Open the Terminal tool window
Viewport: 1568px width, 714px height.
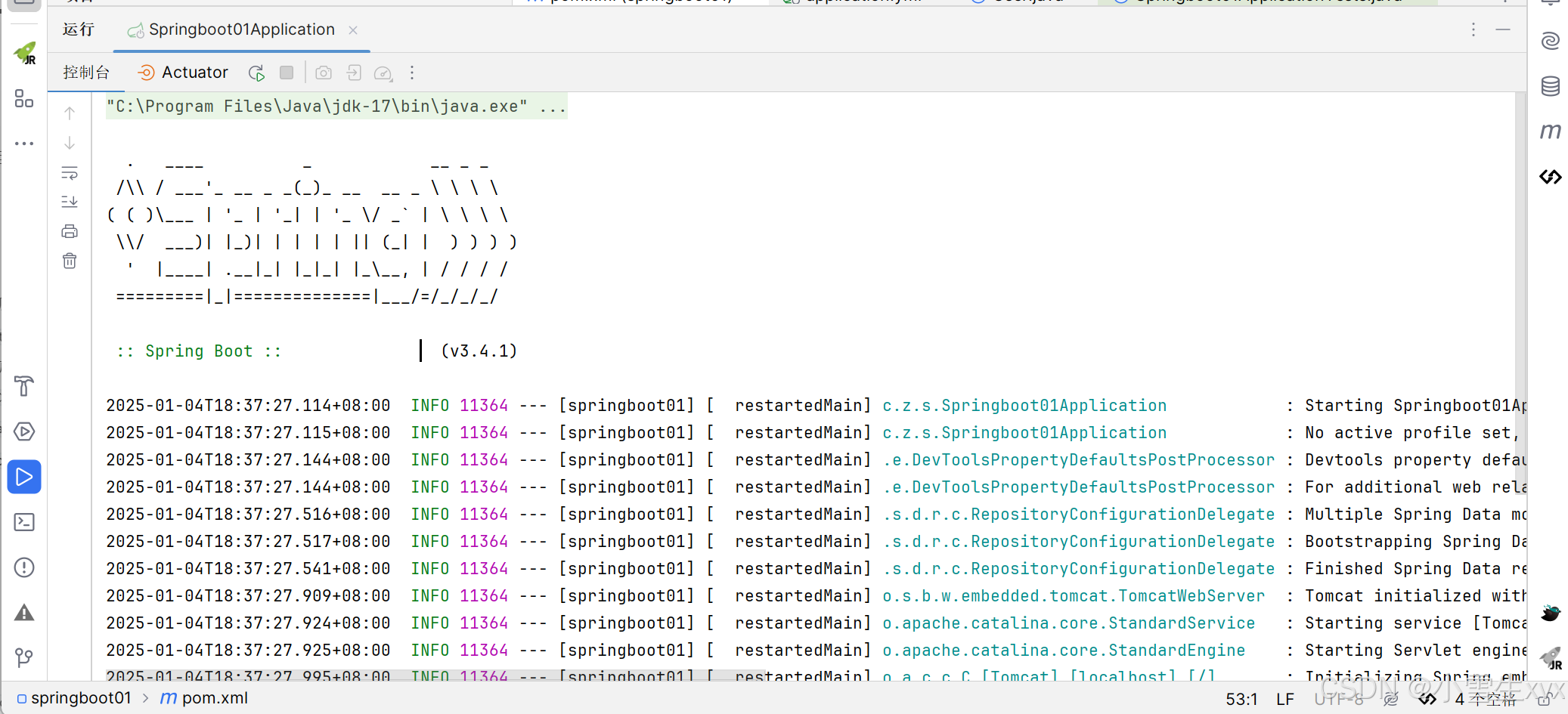click(24, 522)
